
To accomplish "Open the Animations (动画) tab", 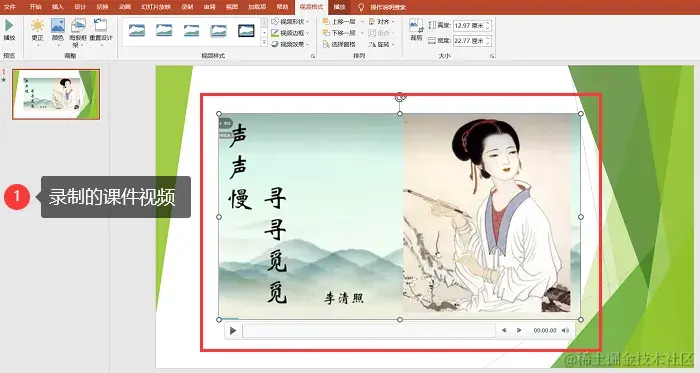I will pos(125,7).
